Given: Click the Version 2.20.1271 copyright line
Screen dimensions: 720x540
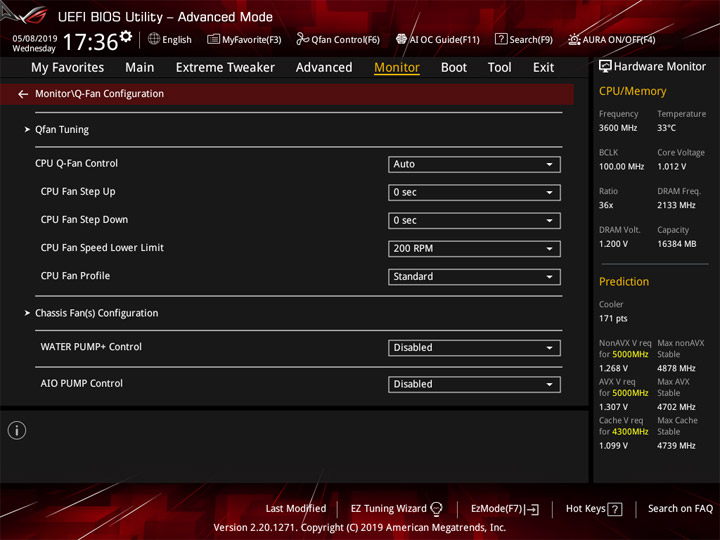Looking at the screenshot, I should (360, 528).
